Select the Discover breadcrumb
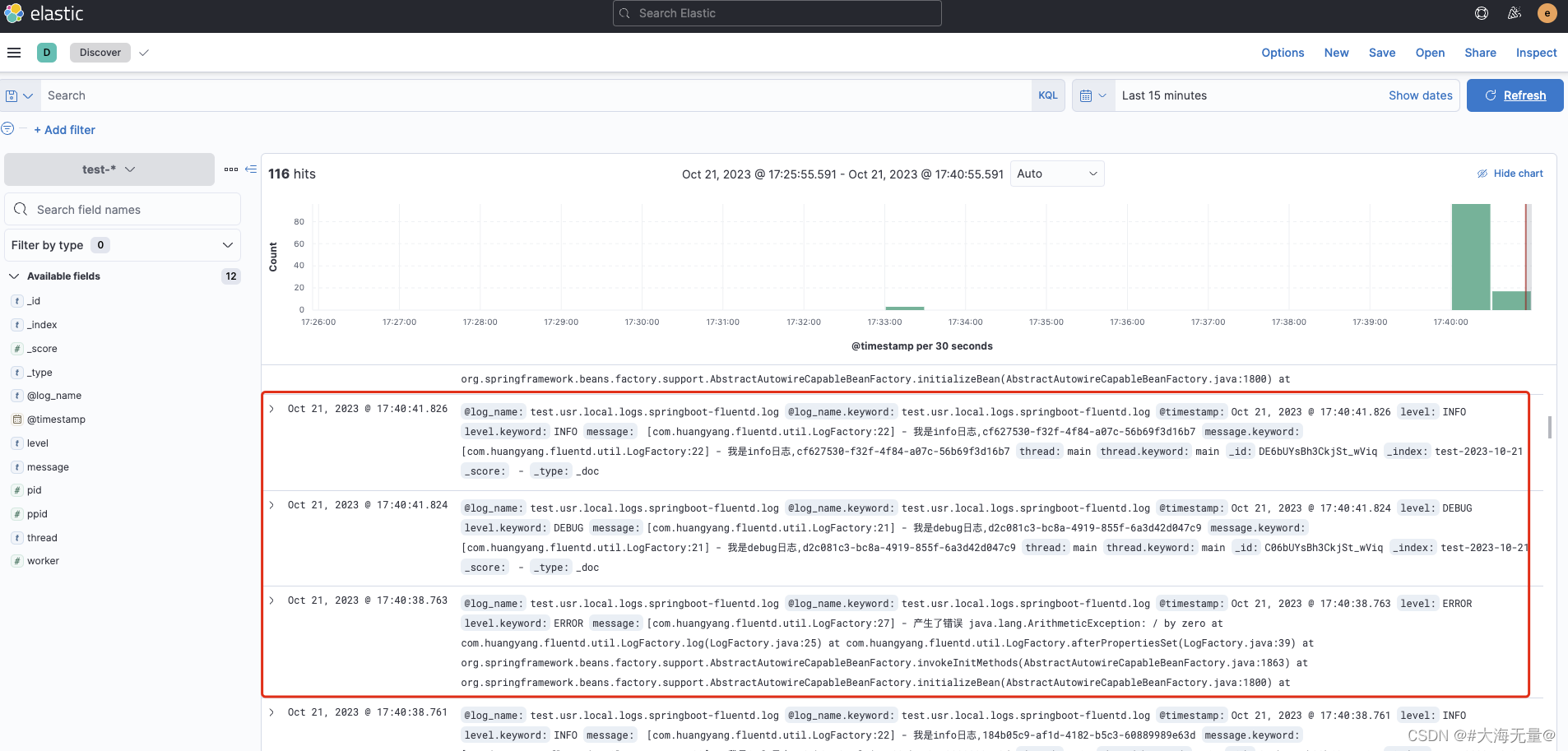The image size is (1568, 751). coord(100,52)
